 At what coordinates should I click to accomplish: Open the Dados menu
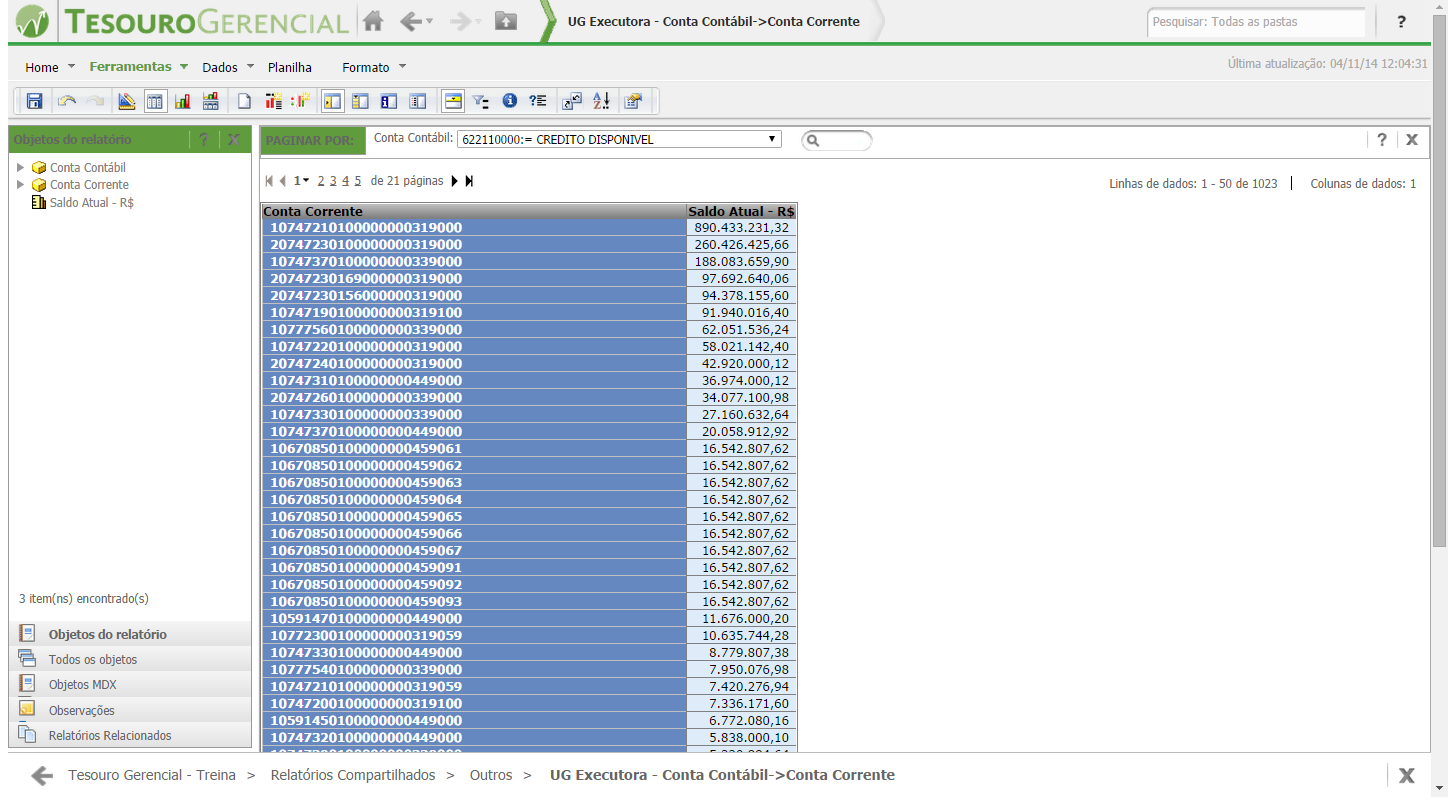(220, 67)
